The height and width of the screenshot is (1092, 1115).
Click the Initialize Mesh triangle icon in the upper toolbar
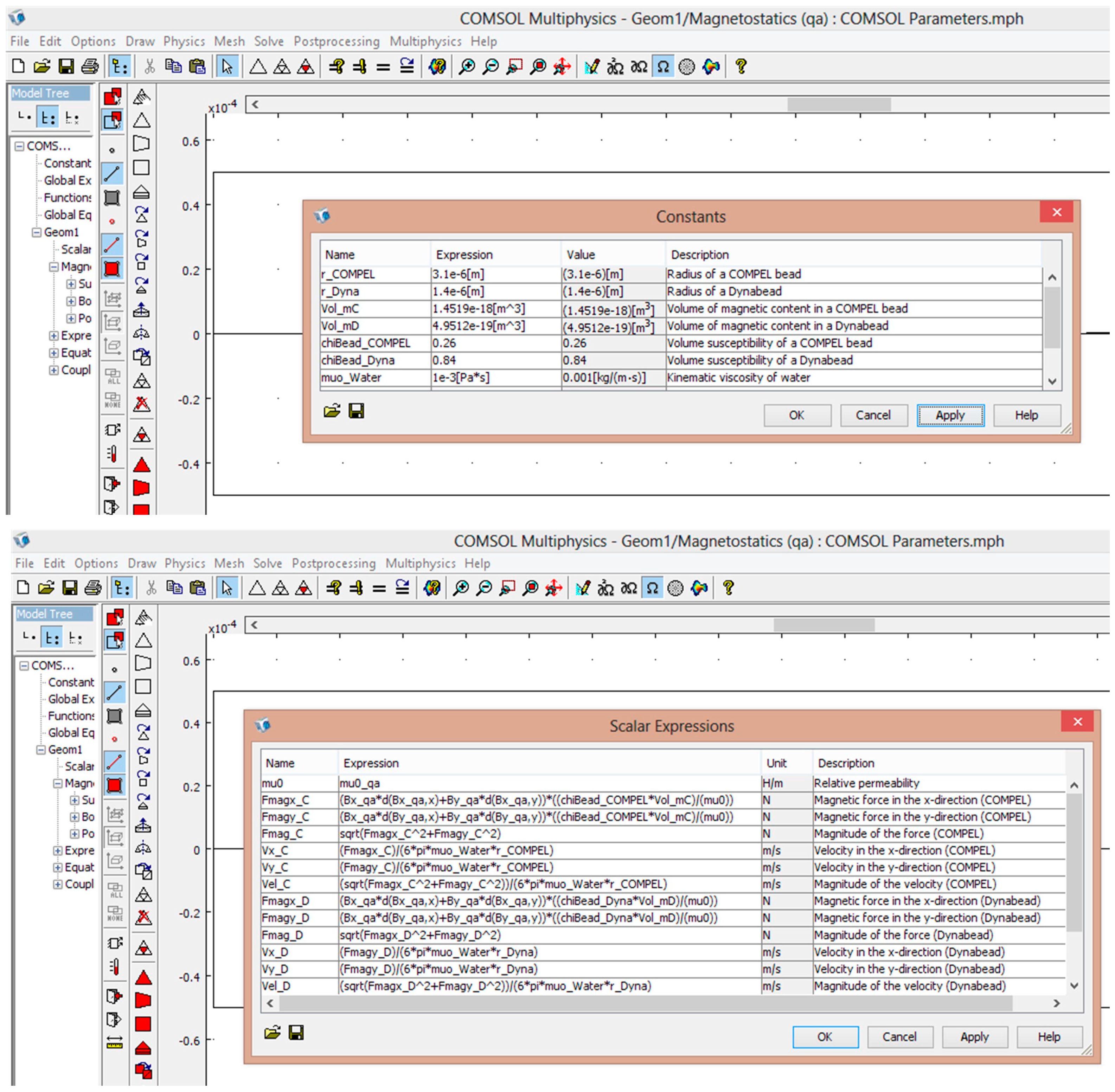[x=257, y=67]
